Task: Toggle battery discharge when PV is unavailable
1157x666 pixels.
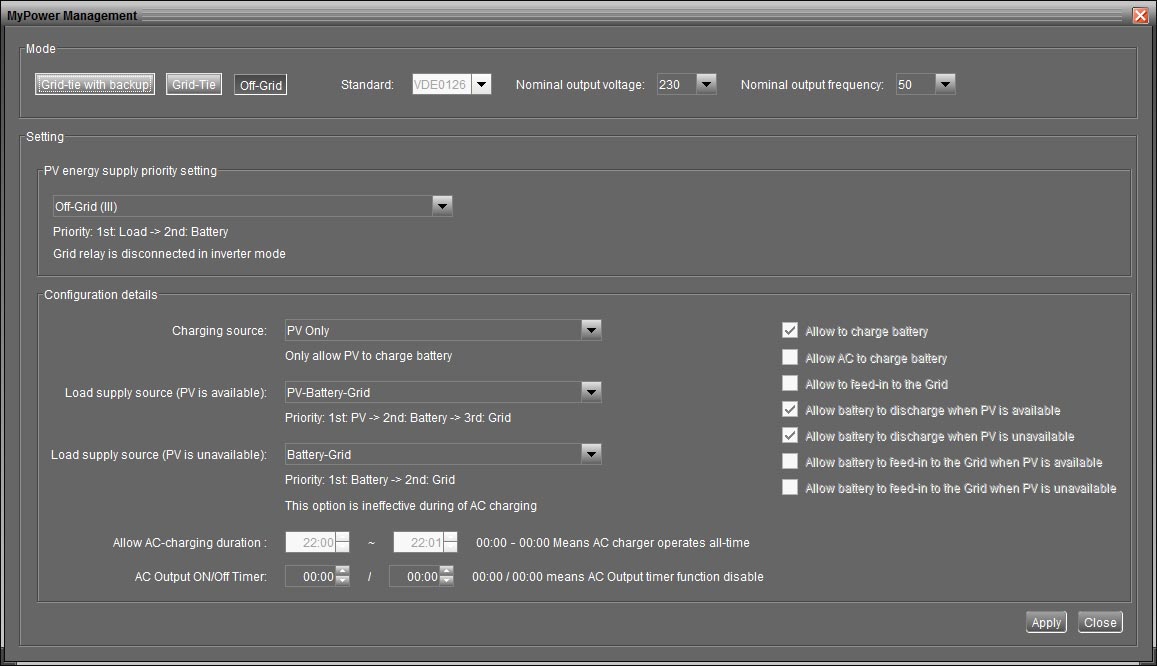Action: [790, 435]
